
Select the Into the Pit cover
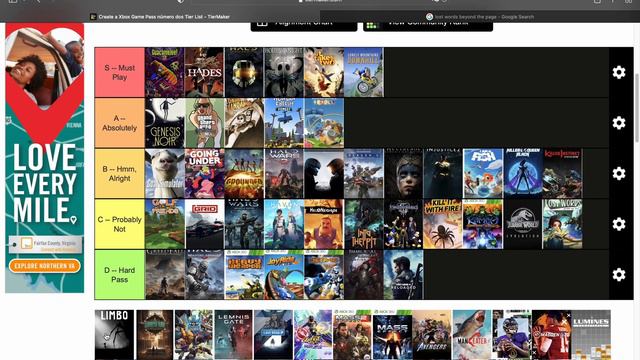(x=364, y=224)
